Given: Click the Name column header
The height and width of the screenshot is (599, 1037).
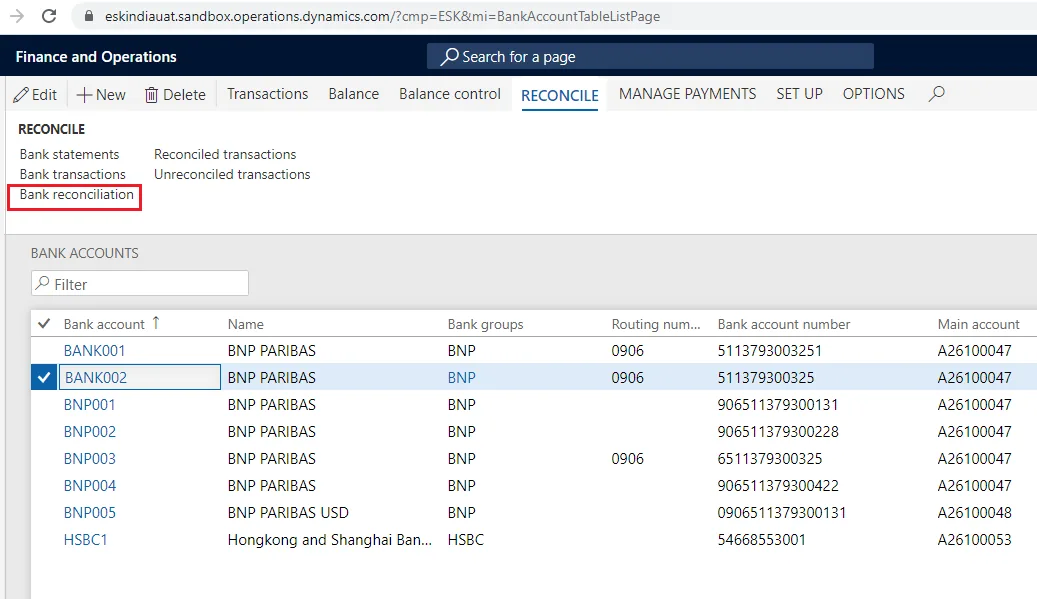Looking at the screenshot, I should click(x=245, y=324).
